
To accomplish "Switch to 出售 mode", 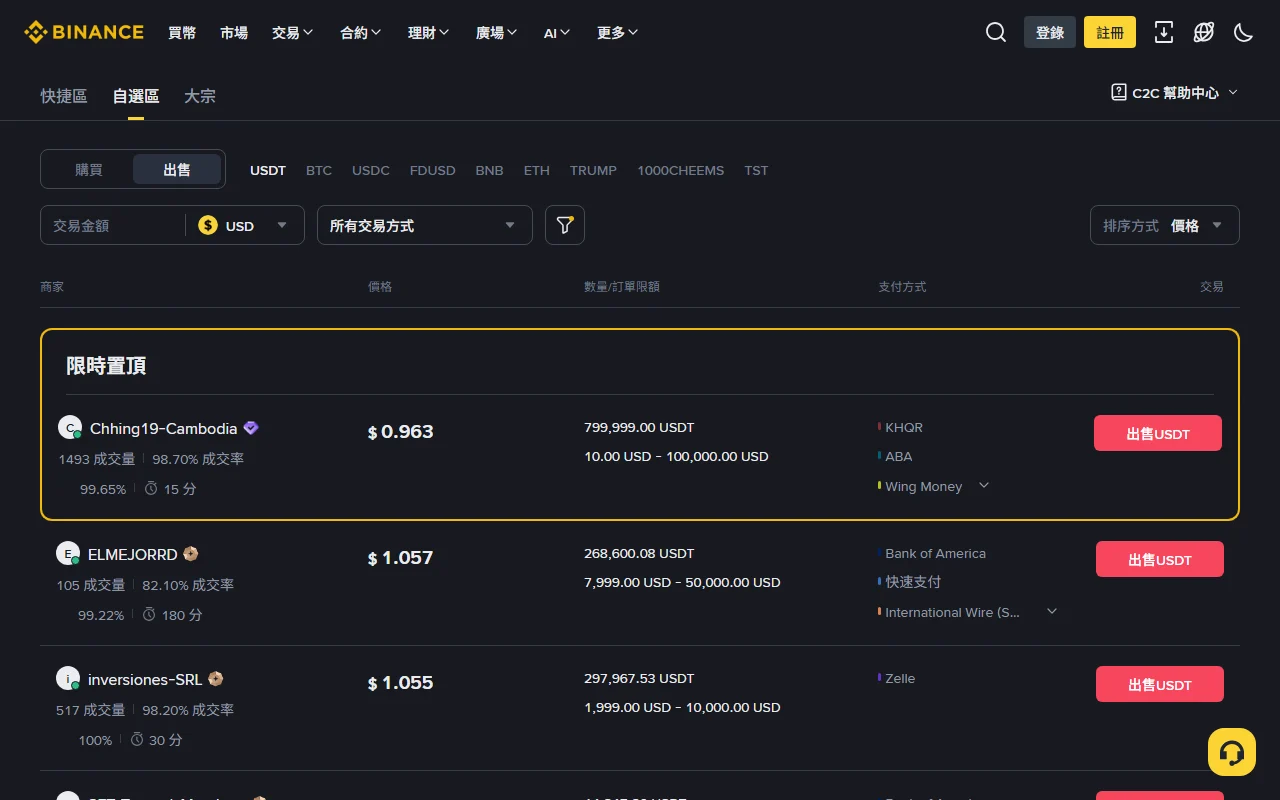I will coord(177,169).
